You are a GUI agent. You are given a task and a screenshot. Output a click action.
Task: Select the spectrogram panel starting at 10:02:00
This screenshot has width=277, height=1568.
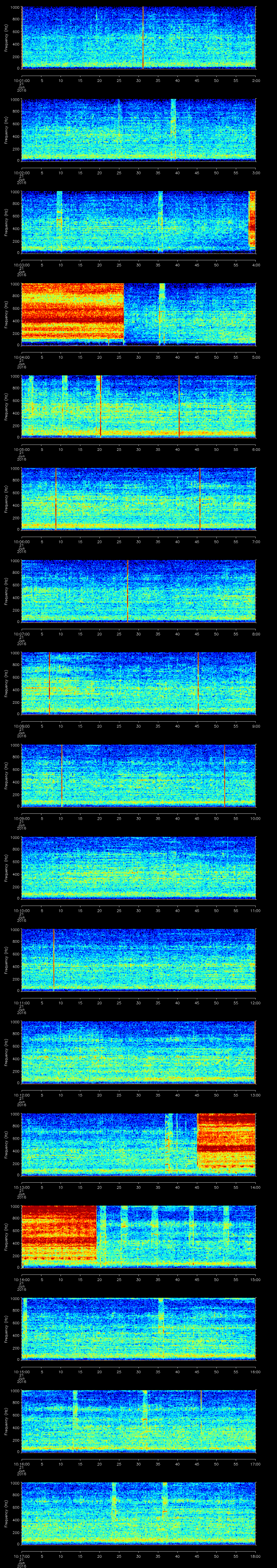pos(138,130)
